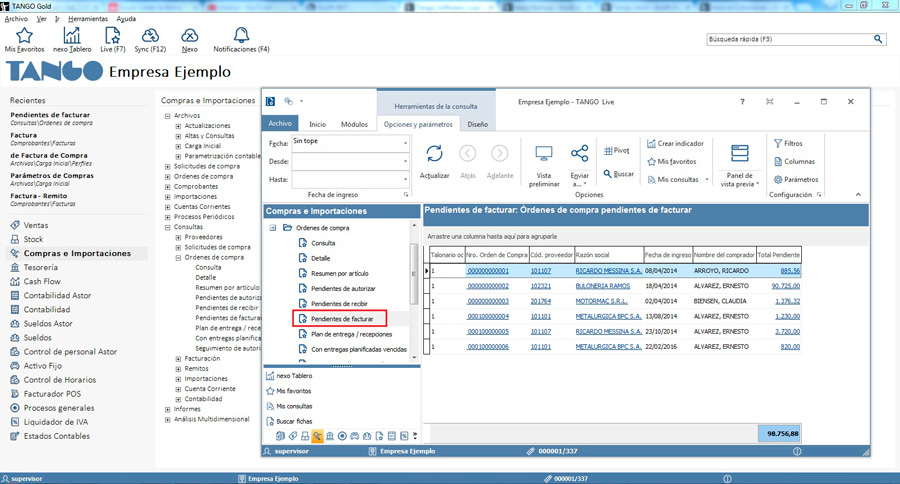Open Mis Favoritos star icon
900x484 pixels.
pyautogui.click(x=24, y=36)
